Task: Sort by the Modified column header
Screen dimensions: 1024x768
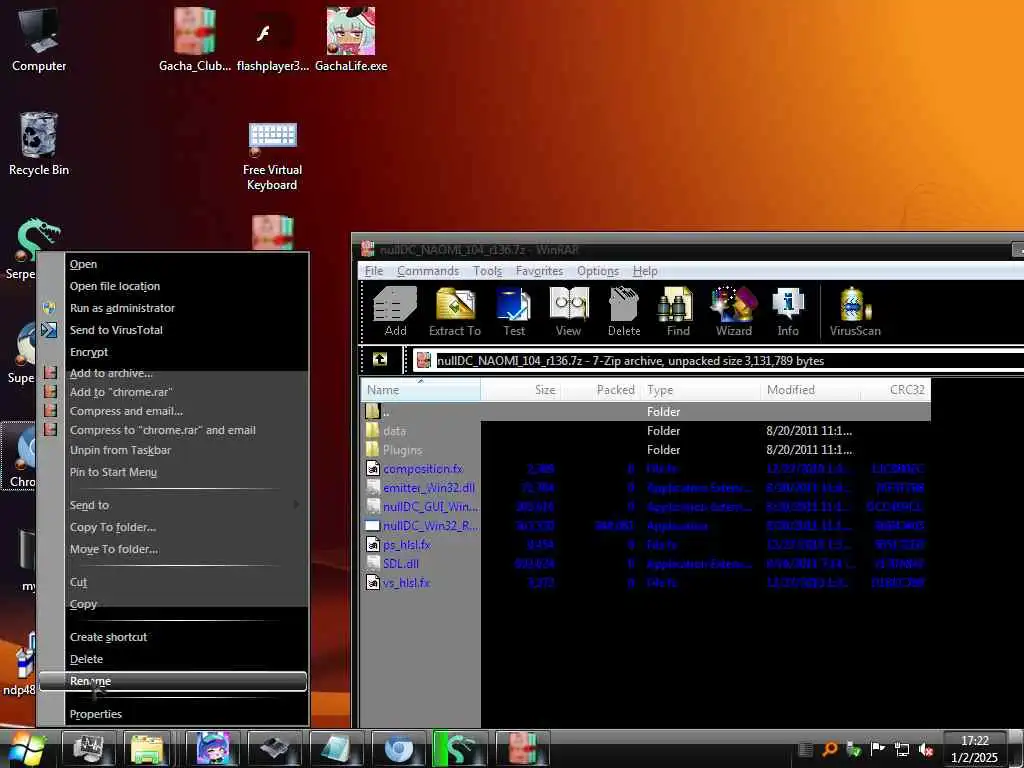Action: (811, 390)
